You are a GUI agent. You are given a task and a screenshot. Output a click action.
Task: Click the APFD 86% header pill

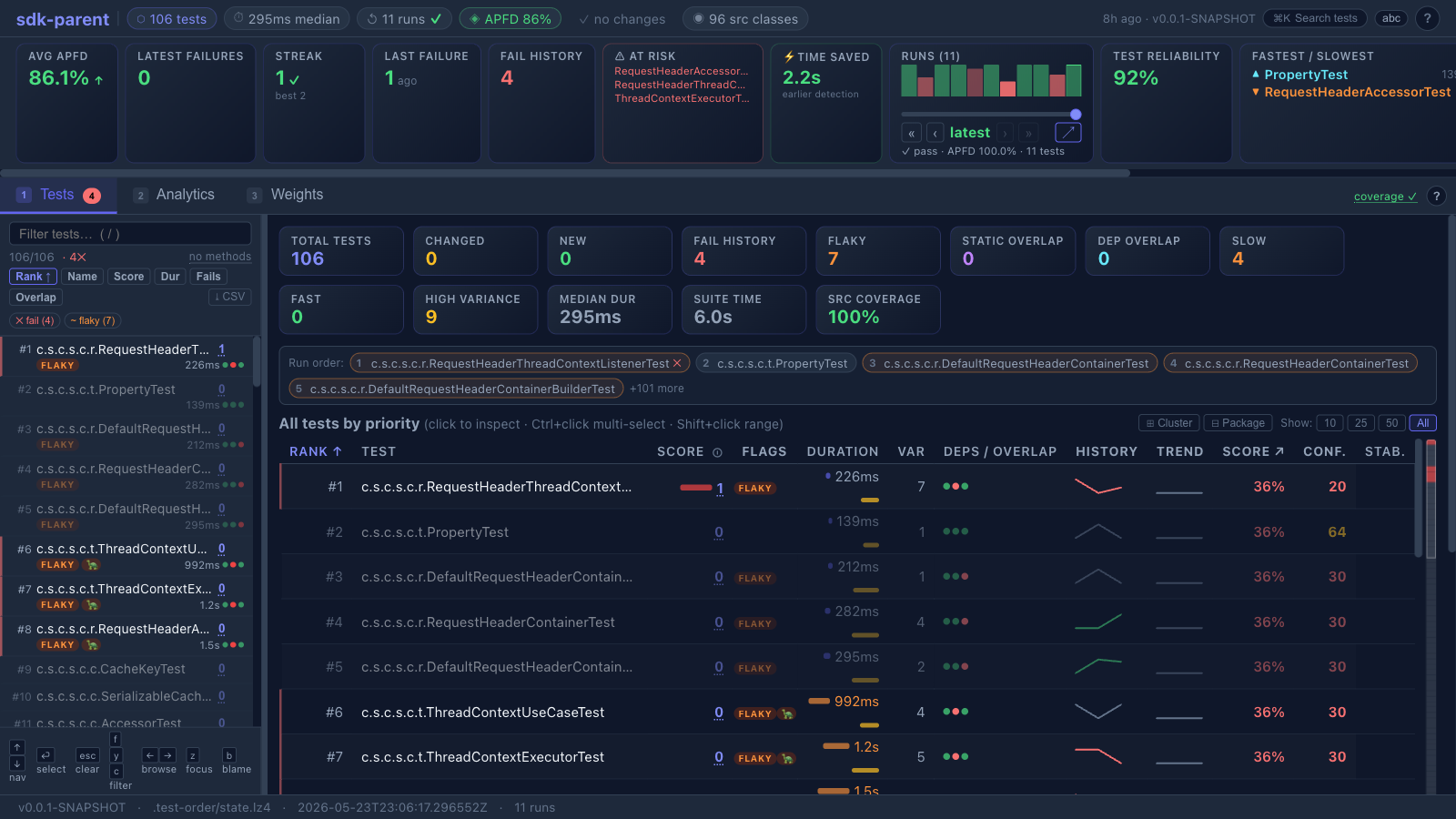click(511, 18)
